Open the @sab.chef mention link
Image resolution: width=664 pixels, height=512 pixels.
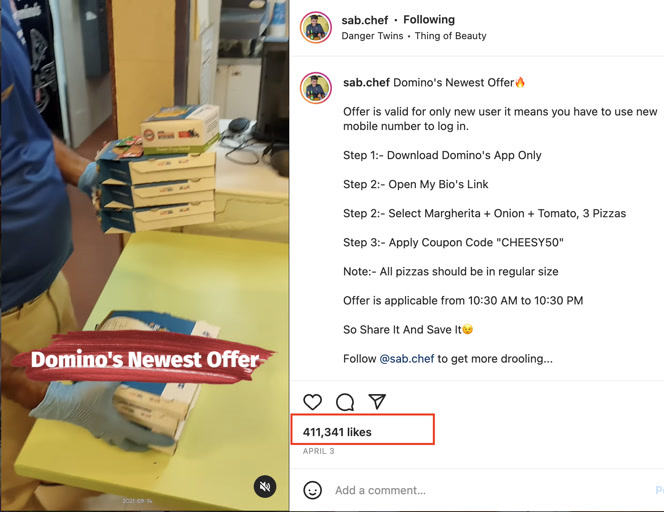[407, 359]
